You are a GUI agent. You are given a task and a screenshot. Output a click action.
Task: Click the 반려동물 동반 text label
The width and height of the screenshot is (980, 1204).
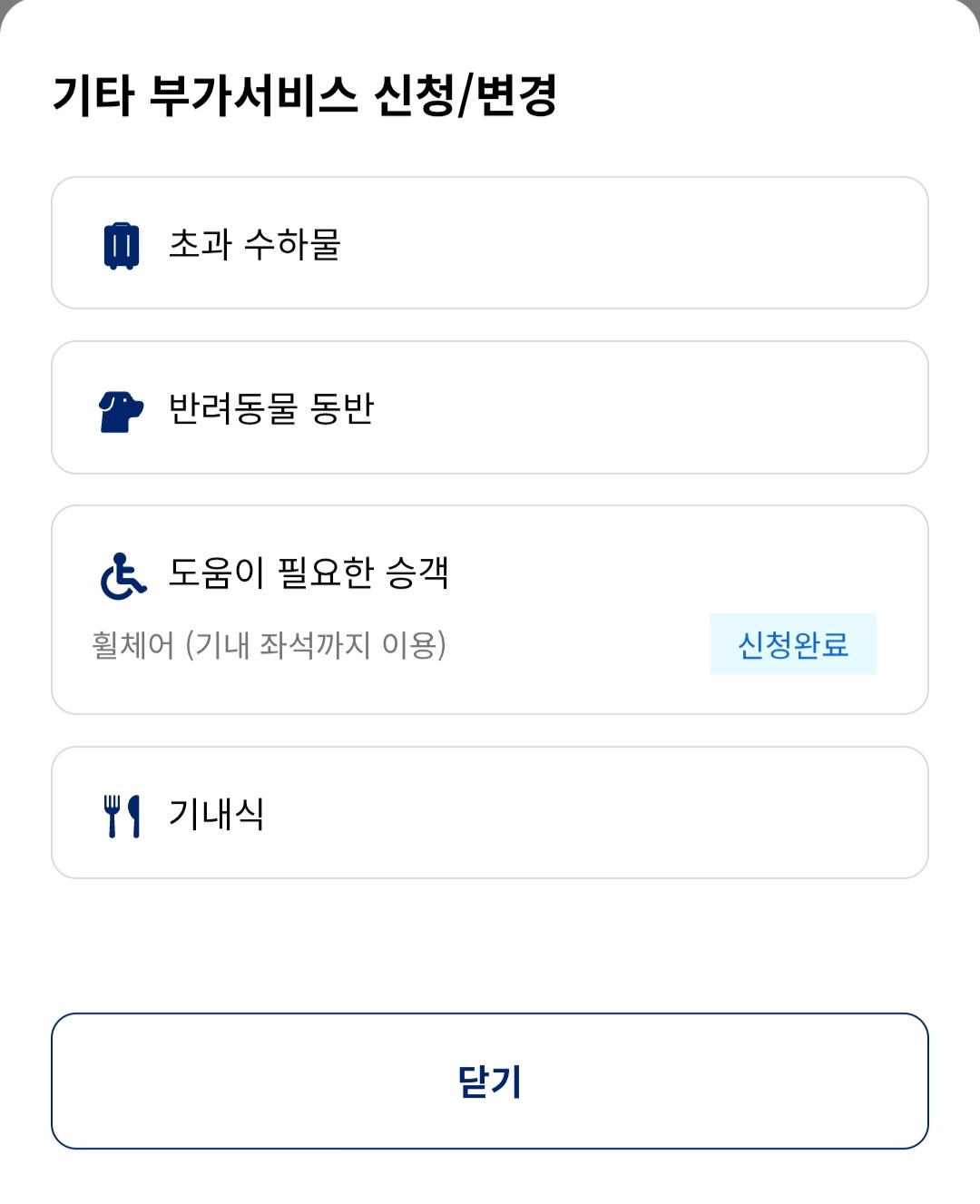(271, 408)
